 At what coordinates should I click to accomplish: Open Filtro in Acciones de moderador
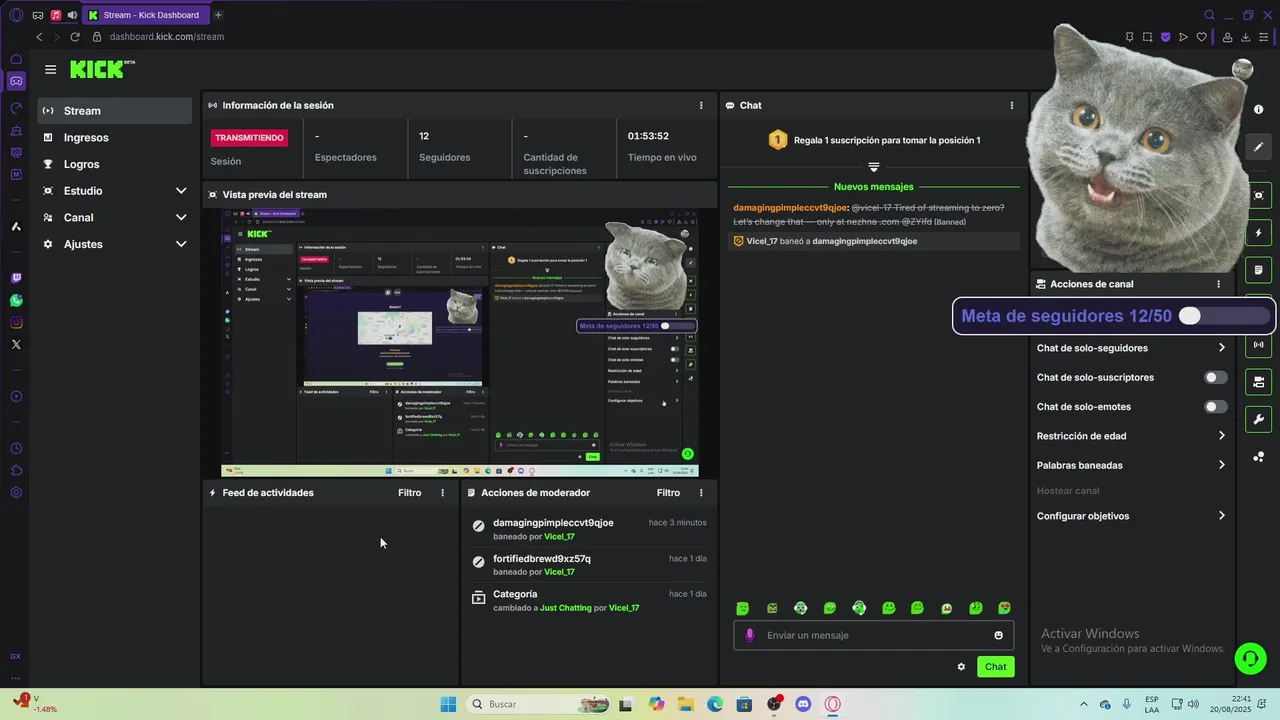(668, 493)
